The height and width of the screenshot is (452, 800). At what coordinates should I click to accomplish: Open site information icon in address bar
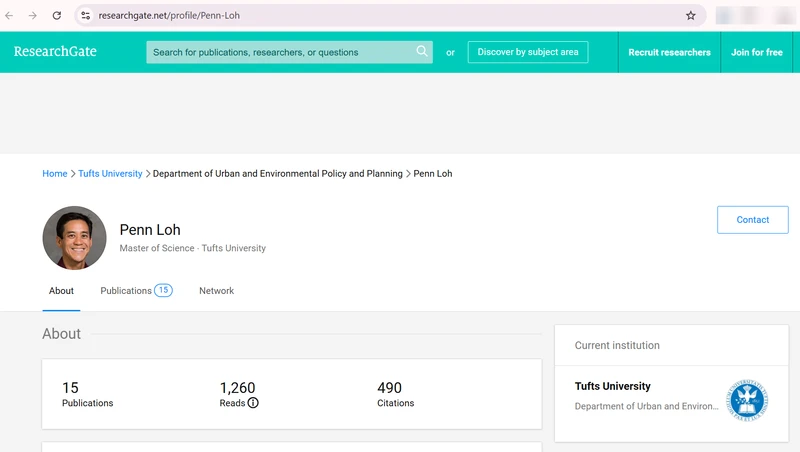pos(86,15)
